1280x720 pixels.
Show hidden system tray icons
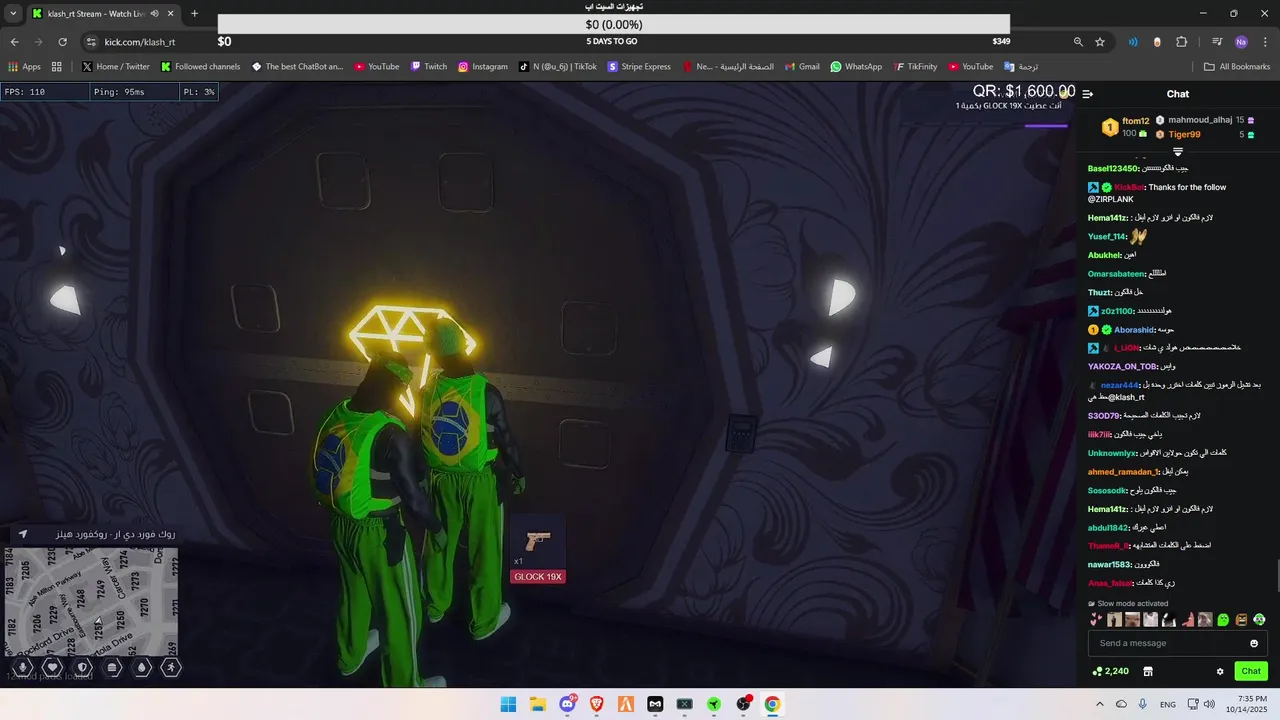tap(1100, 704)
